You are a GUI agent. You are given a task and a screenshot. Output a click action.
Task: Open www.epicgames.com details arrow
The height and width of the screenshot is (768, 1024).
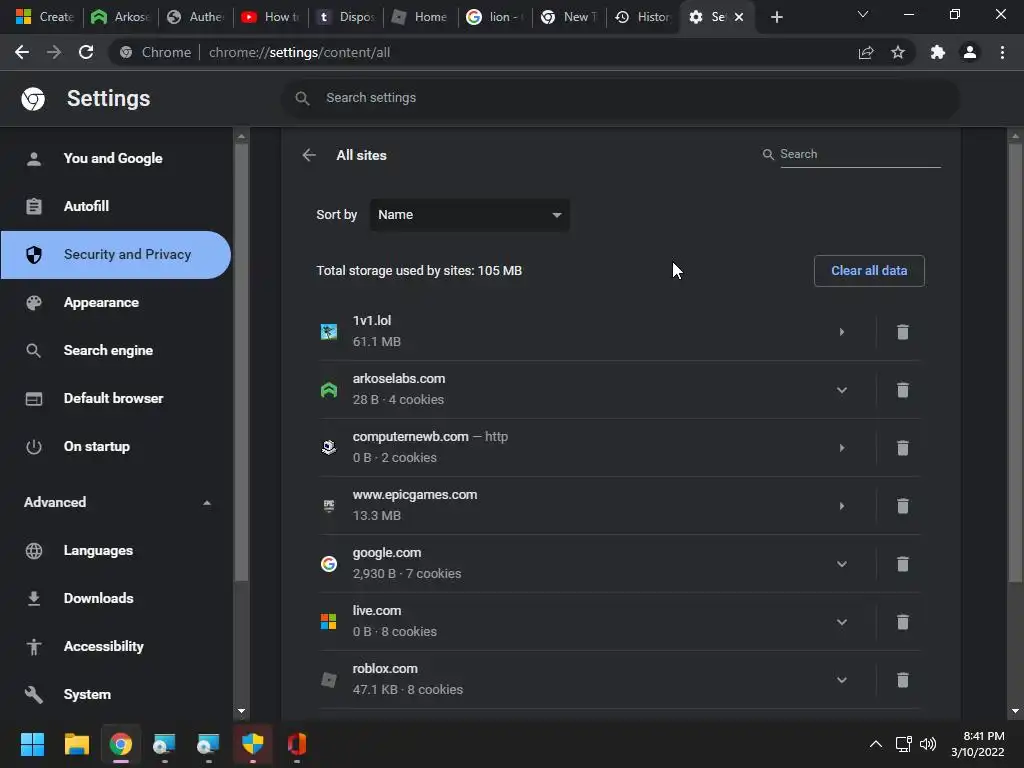tap(842, 506)
